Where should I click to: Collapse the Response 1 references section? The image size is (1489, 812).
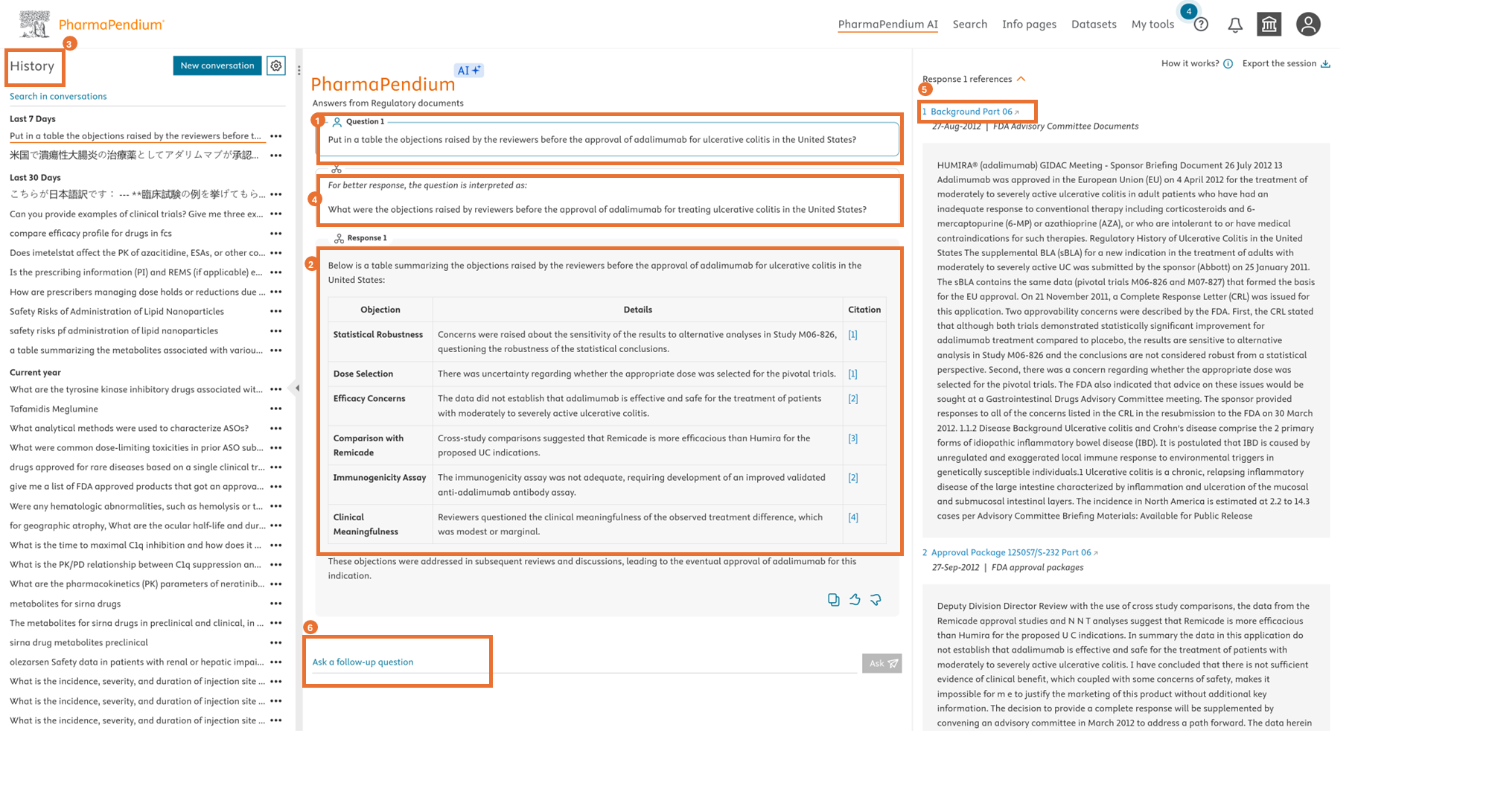[1021, 79]
